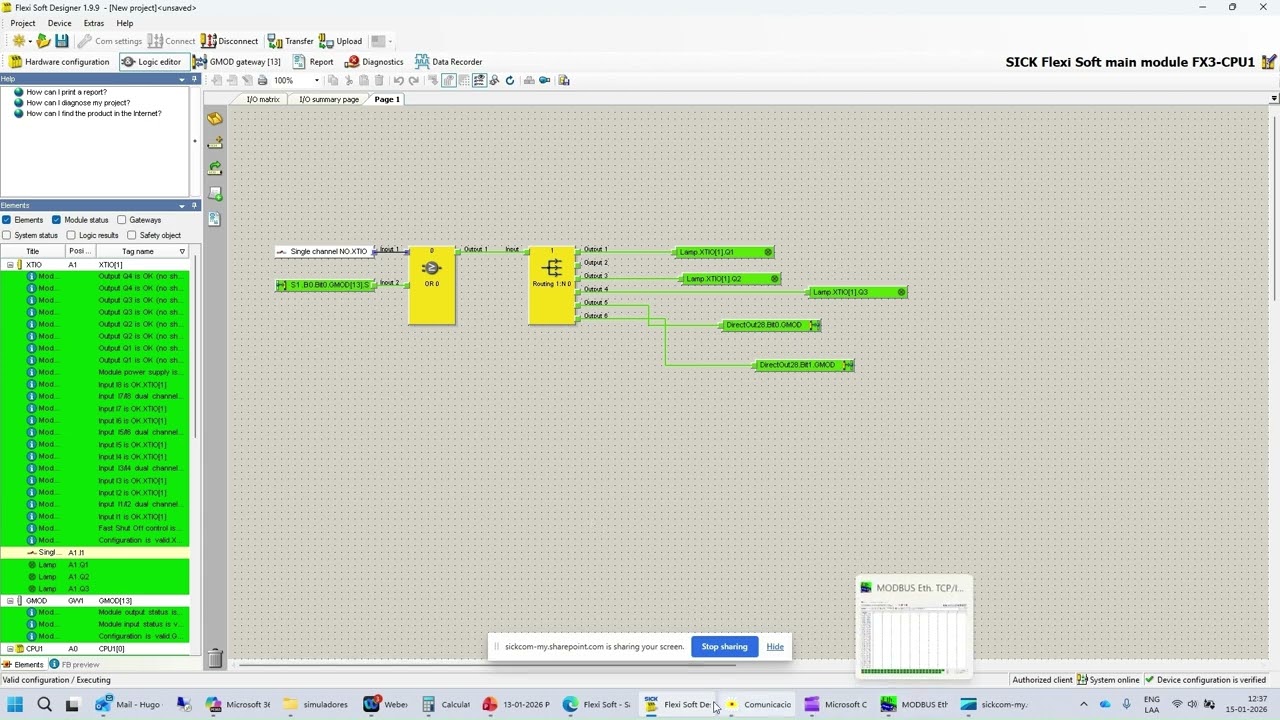Image resolution: width=1280 pixels, height=720 pixels.
Task: Open 'How can I find the product' help link
Action: tap(94, 114)
